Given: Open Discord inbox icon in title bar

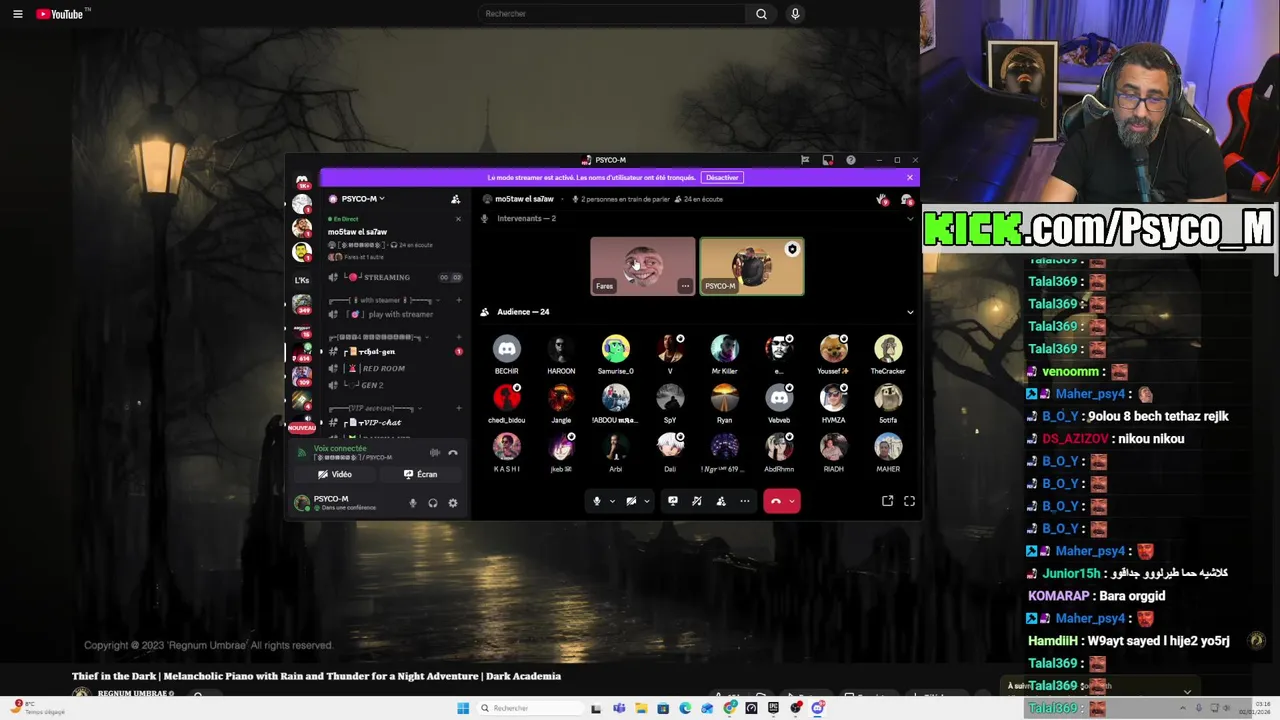Looking at the screenshot, I should [x=828, y=160].
